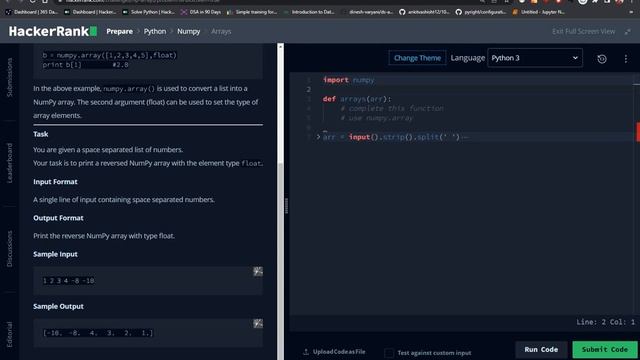Screen dimensions: 640x360
Task: Open the DSA in 90 Days bookmark
Action: [x=201, y=12]
